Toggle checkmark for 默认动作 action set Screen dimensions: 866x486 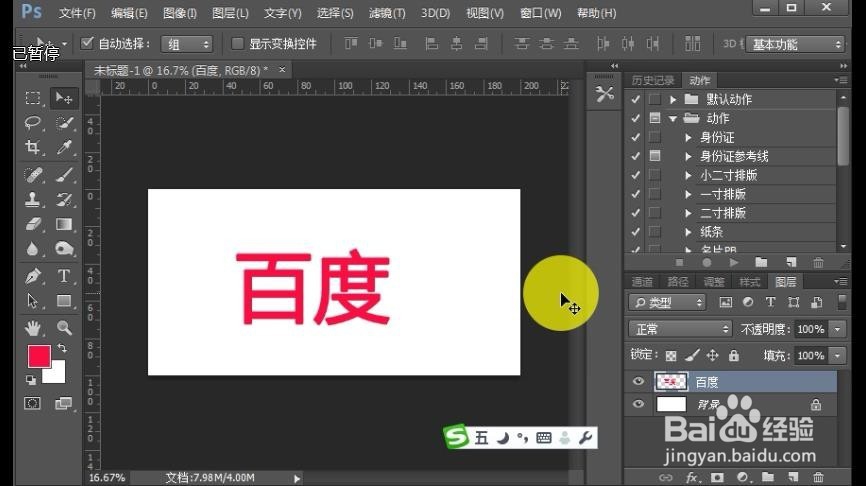(x=636, y=99)
